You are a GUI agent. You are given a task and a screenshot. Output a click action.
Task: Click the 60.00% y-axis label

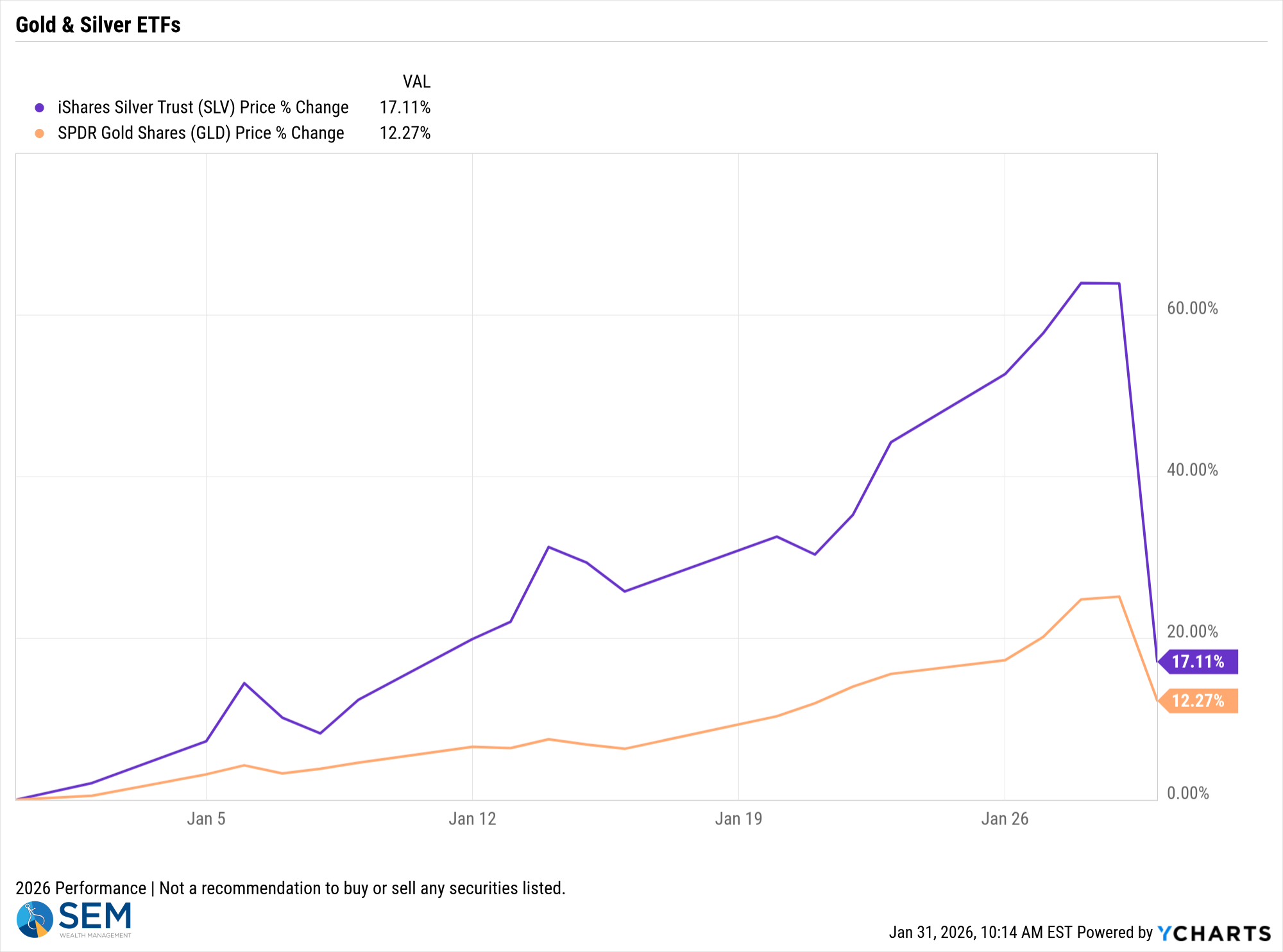pyautogui.click(x=1192, y=309)
